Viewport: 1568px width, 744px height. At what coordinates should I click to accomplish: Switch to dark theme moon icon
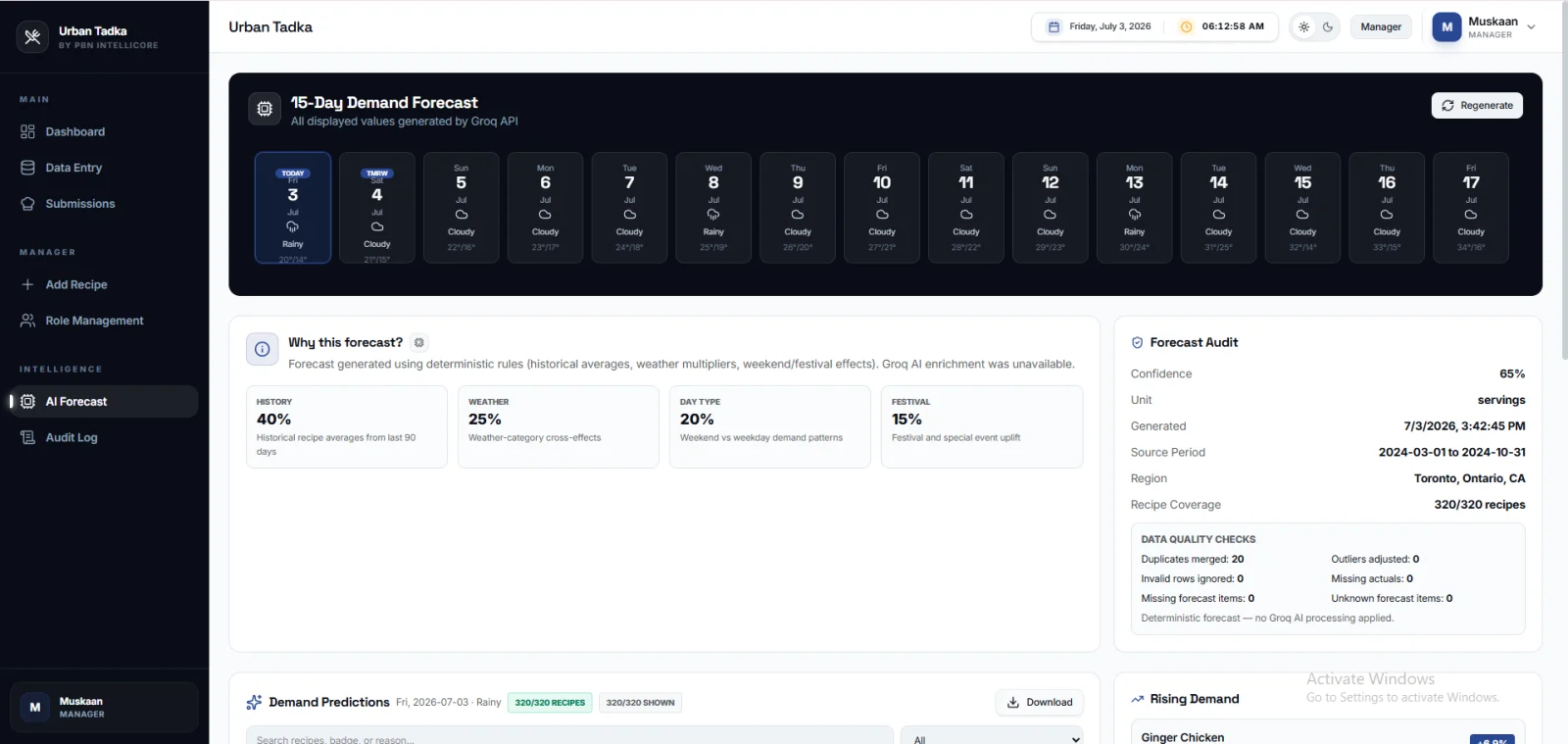1328,26
